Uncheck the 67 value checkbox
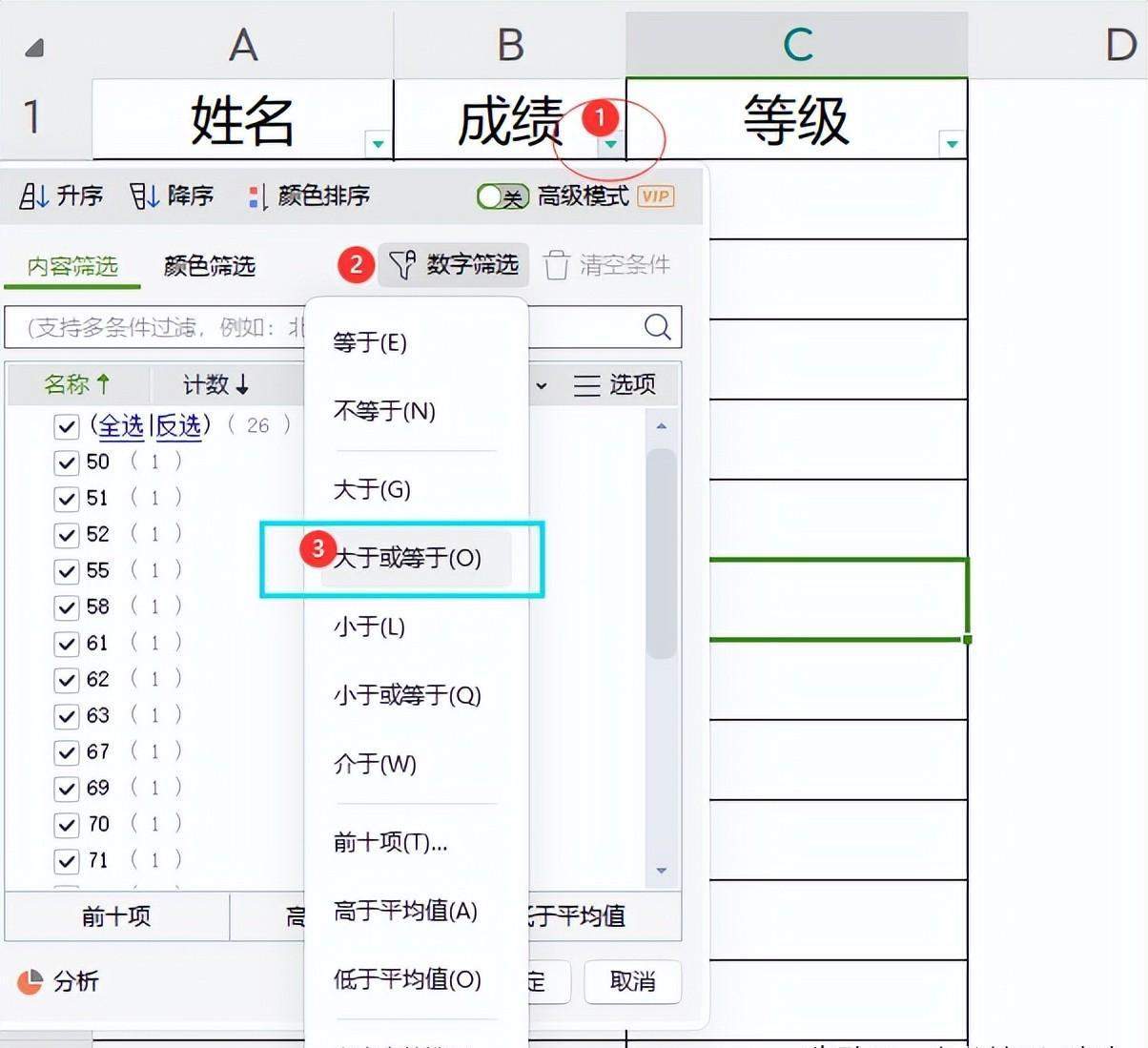The width and height of the screenshot is (1148, 1048). [x=66, y=752]
